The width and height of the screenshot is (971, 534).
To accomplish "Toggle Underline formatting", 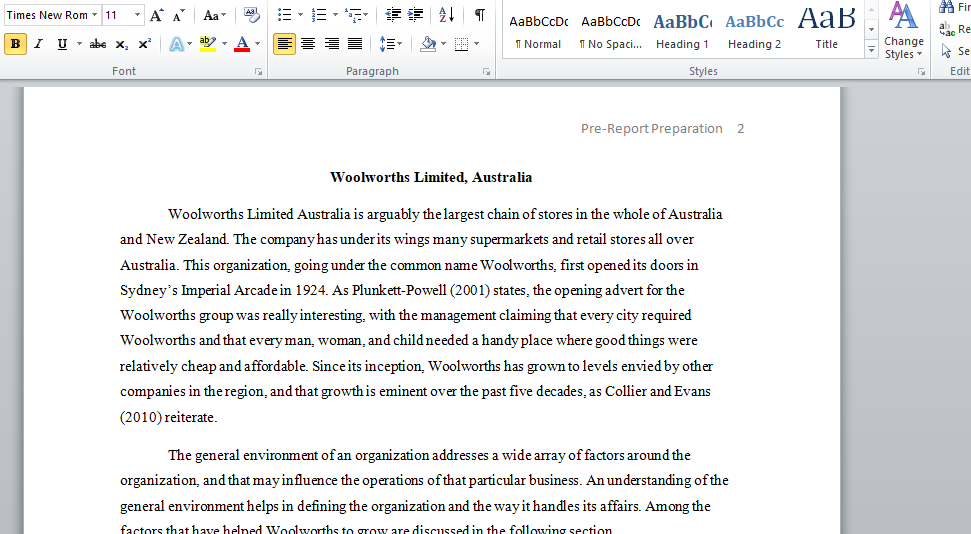I will pos(62,44).
